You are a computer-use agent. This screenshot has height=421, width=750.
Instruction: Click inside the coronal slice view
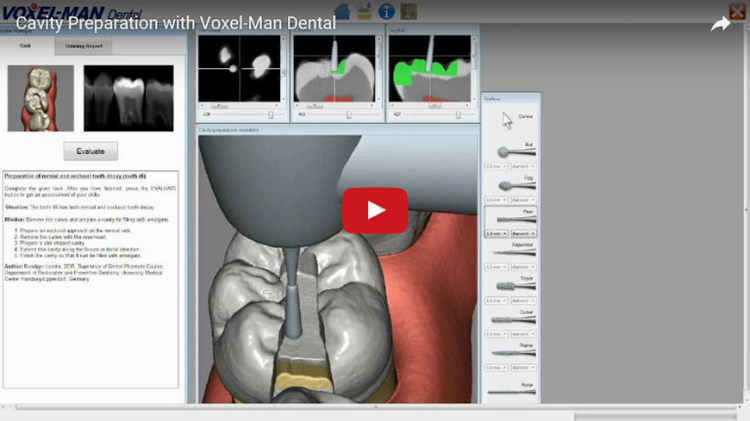[x=334, y=68]
